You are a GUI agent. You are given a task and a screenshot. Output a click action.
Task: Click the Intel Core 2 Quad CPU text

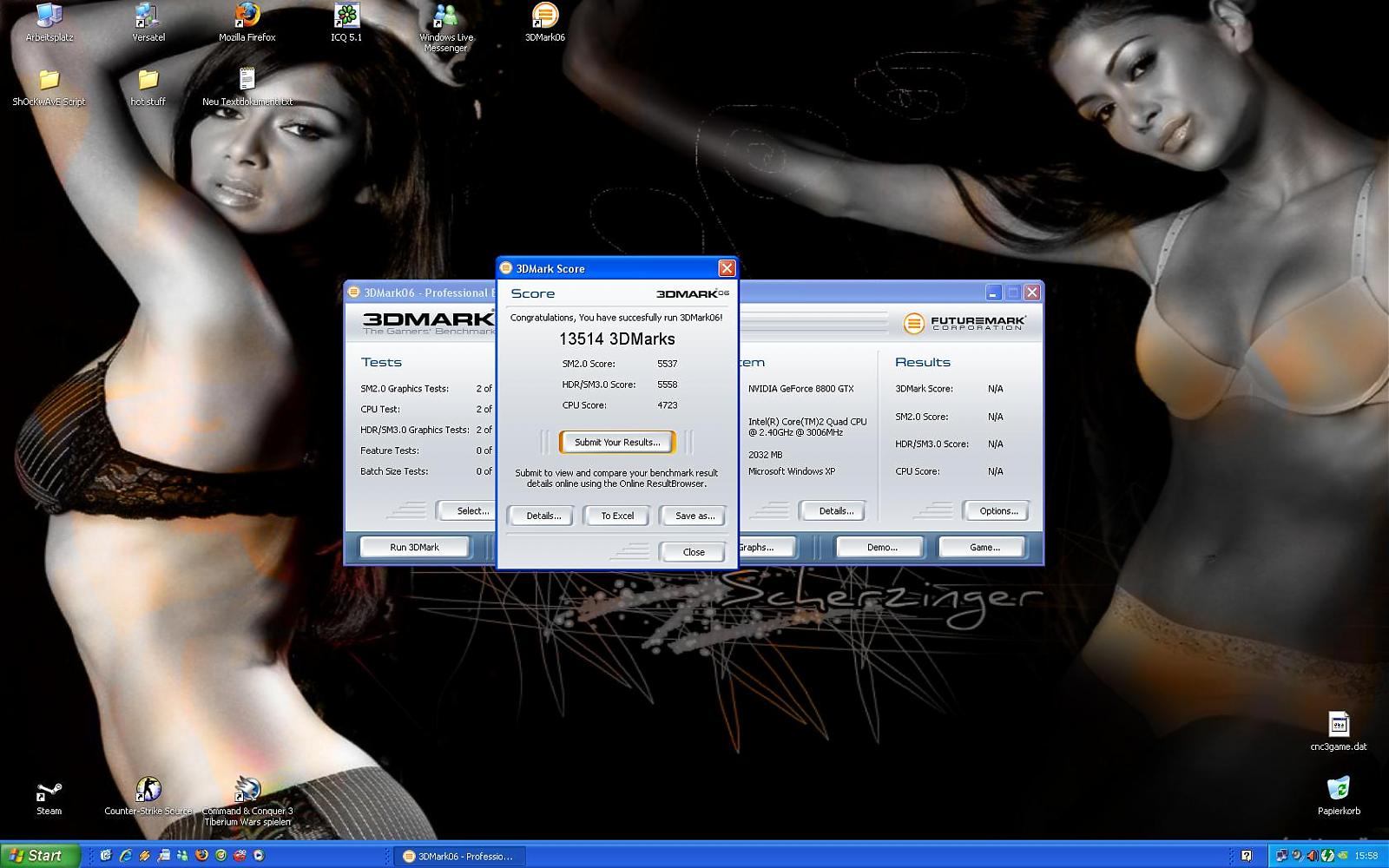point(807,427)
